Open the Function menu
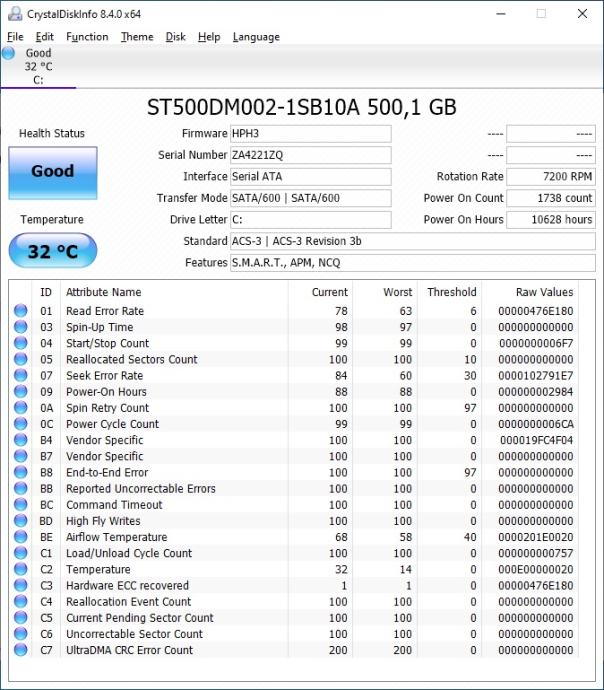This screenshot has height=690, width=604. click(x=87, y=37)
